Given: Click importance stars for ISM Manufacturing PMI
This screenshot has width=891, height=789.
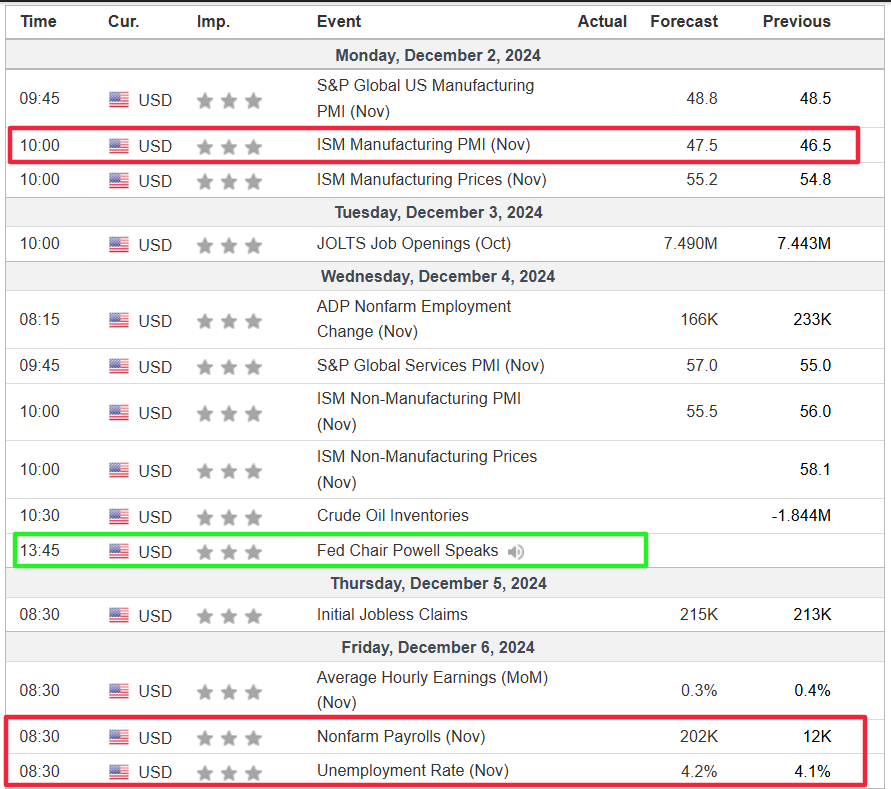Looking at the screenshot, I should 229,147.
